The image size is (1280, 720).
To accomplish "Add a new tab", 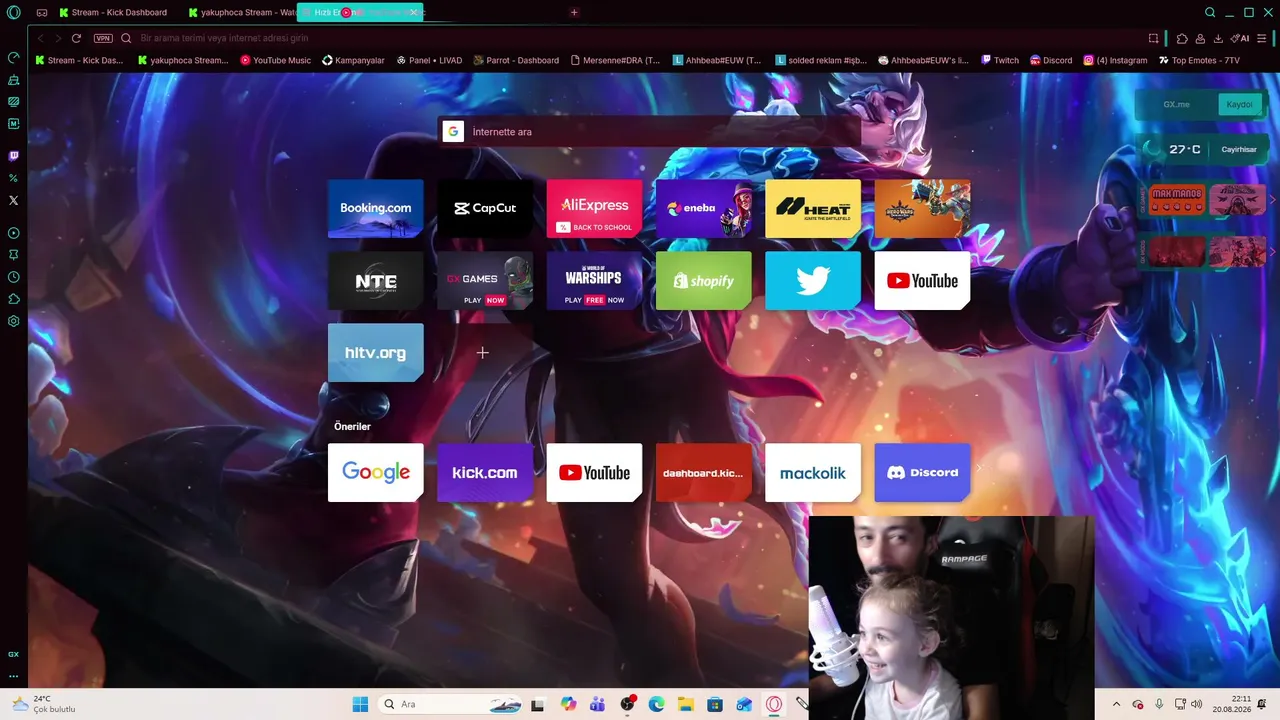I will coord(574,12).
